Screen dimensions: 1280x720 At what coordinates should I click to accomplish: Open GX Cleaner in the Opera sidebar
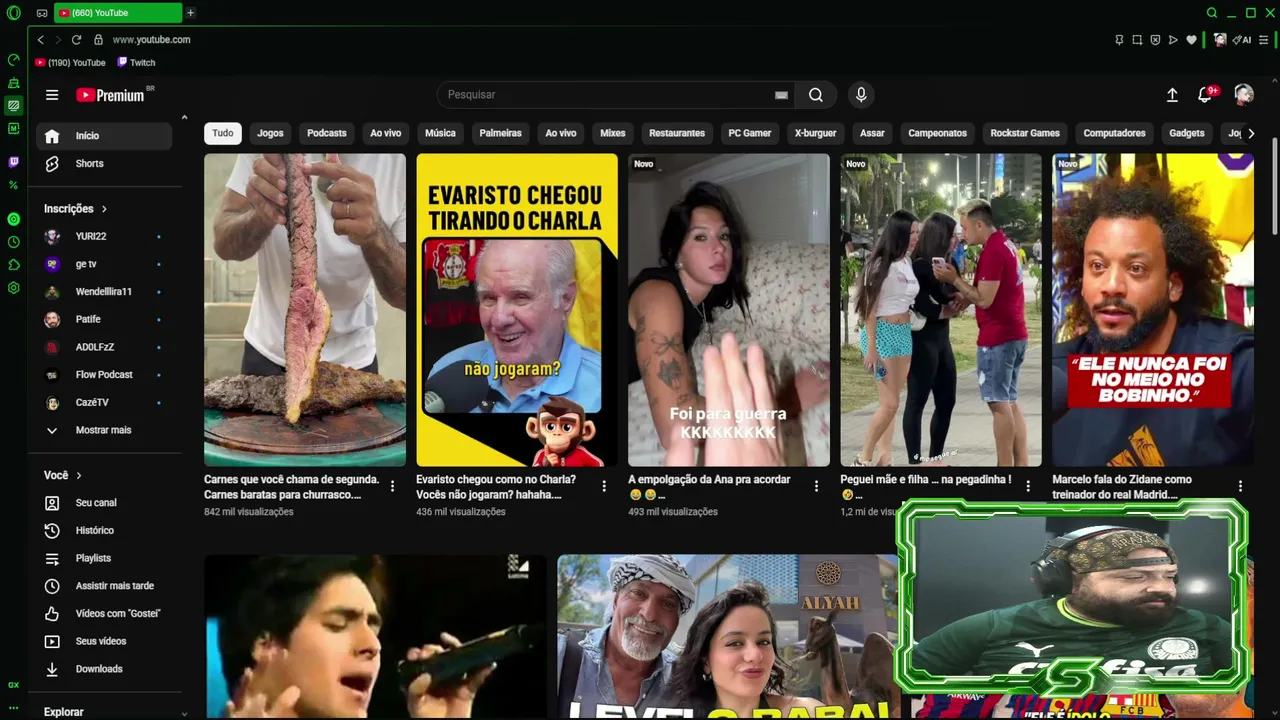click(x=14, y=83)
